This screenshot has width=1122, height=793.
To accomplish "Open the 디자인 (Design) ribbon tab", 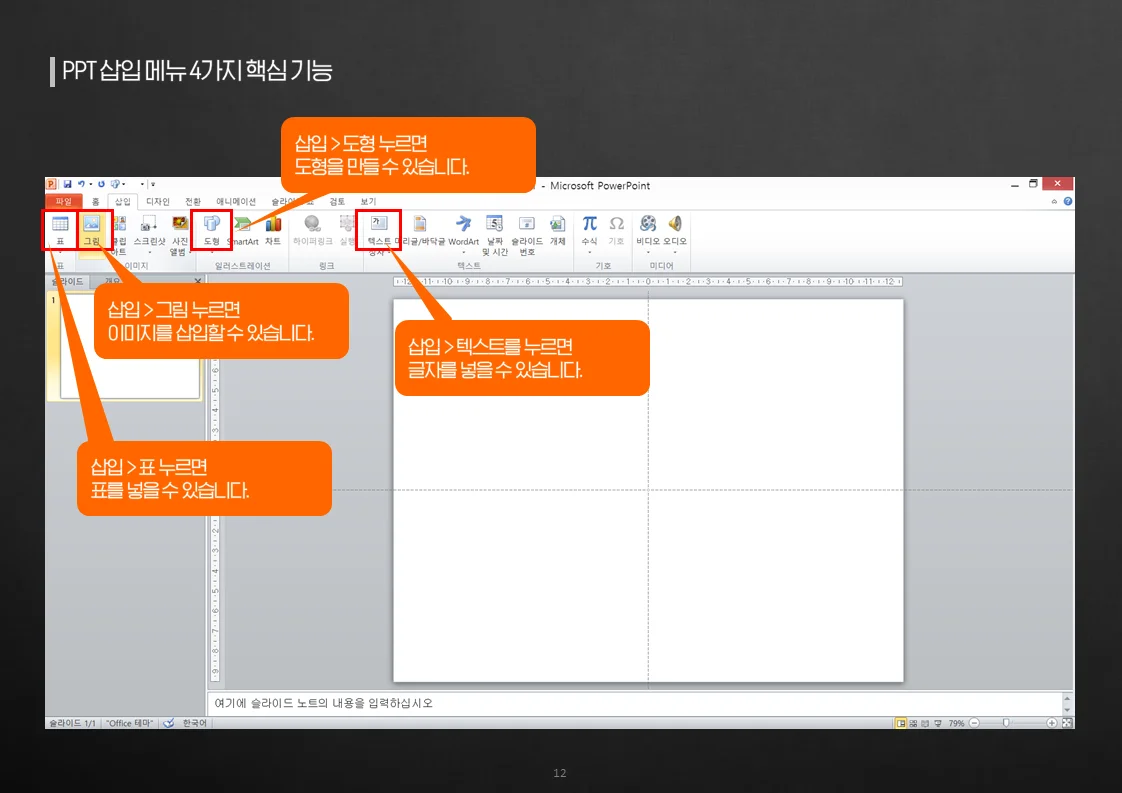I will click(158, 201).
